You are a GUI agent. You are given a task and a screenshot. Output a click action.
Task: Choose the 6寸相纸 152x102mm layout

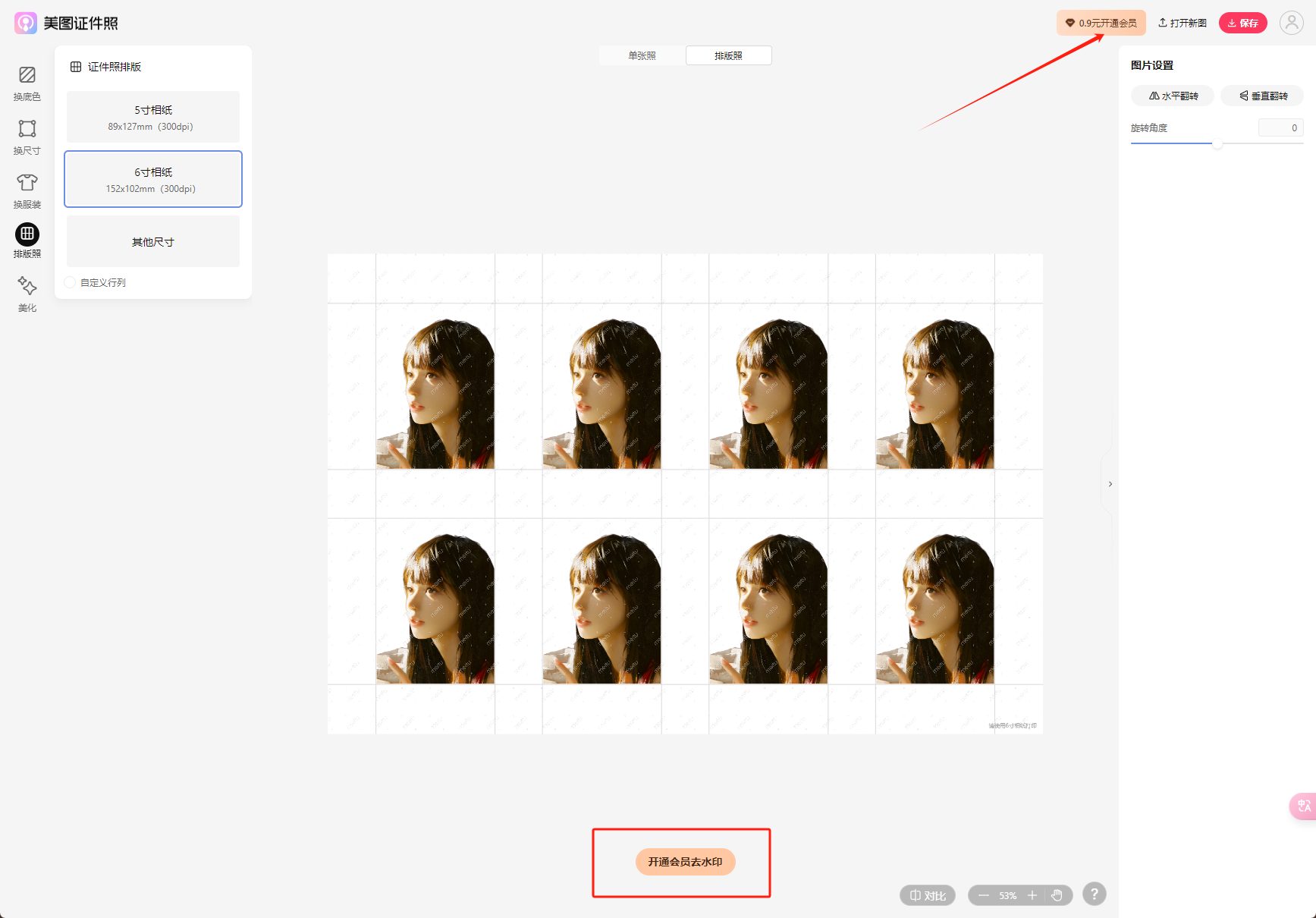[153, 179]
